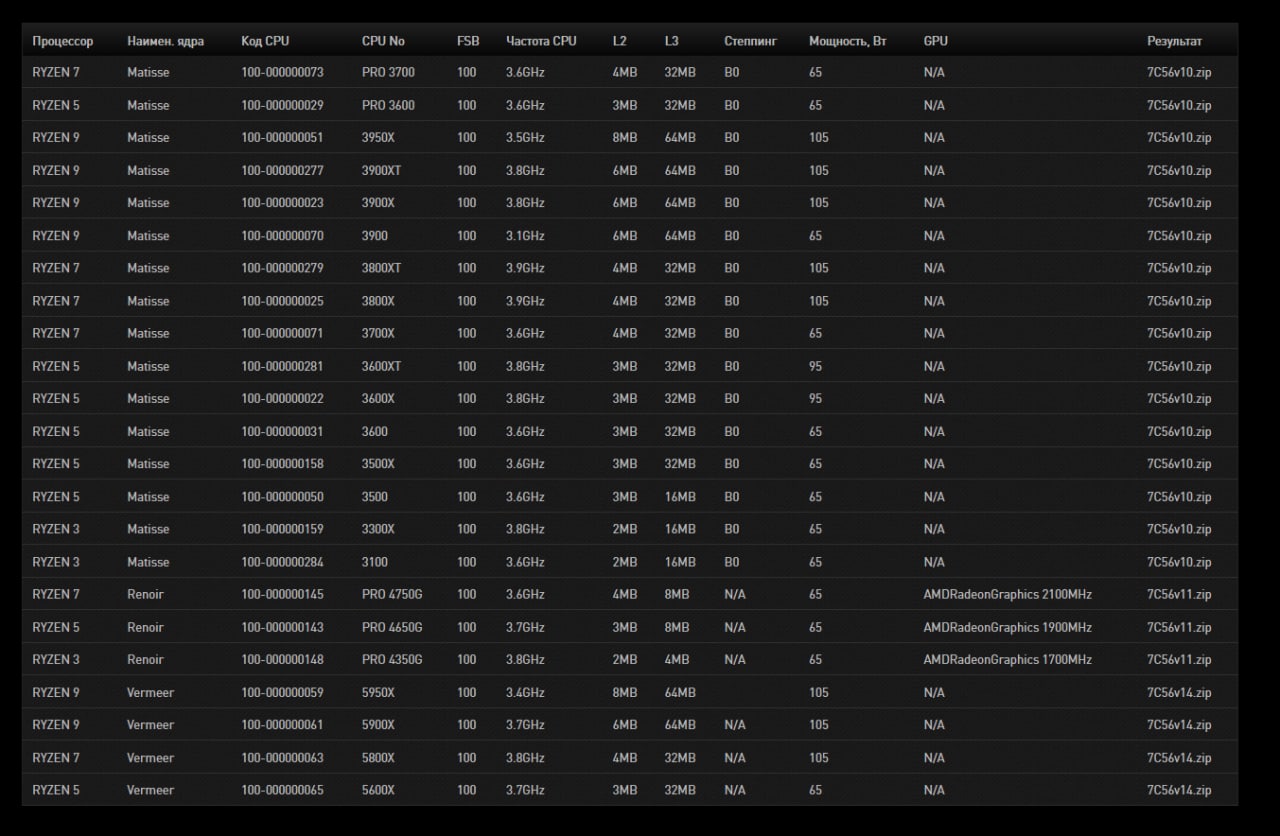This screenshot has height=836, width=1280.
Task: Select CPU code 100-000000071
Action: (282, 334)
